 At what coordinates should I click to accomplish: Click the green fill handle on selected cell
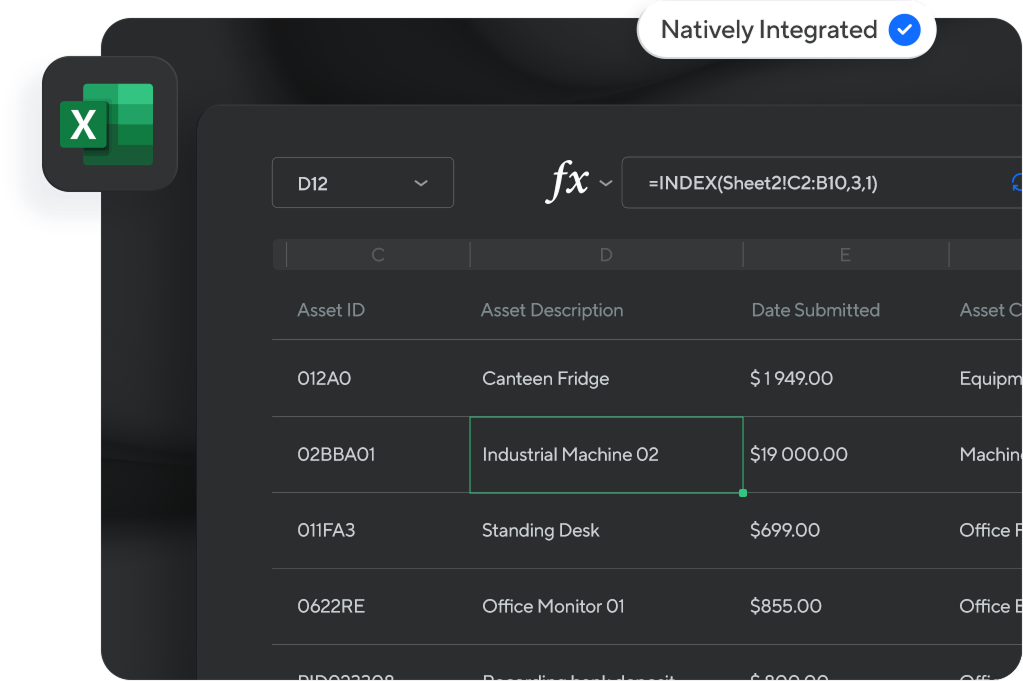pyautogui.click(x=742, y=493)
